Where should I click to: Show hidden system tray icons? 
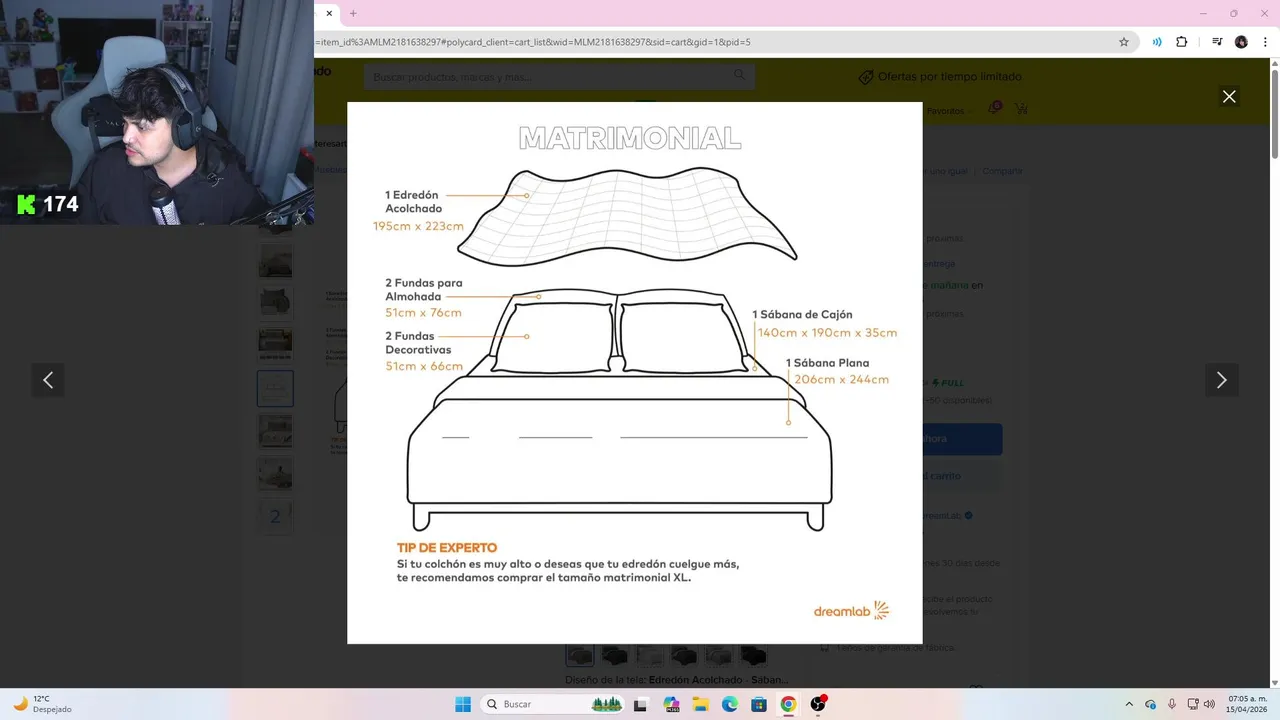pyautogui.click(x=1129, y=704)
